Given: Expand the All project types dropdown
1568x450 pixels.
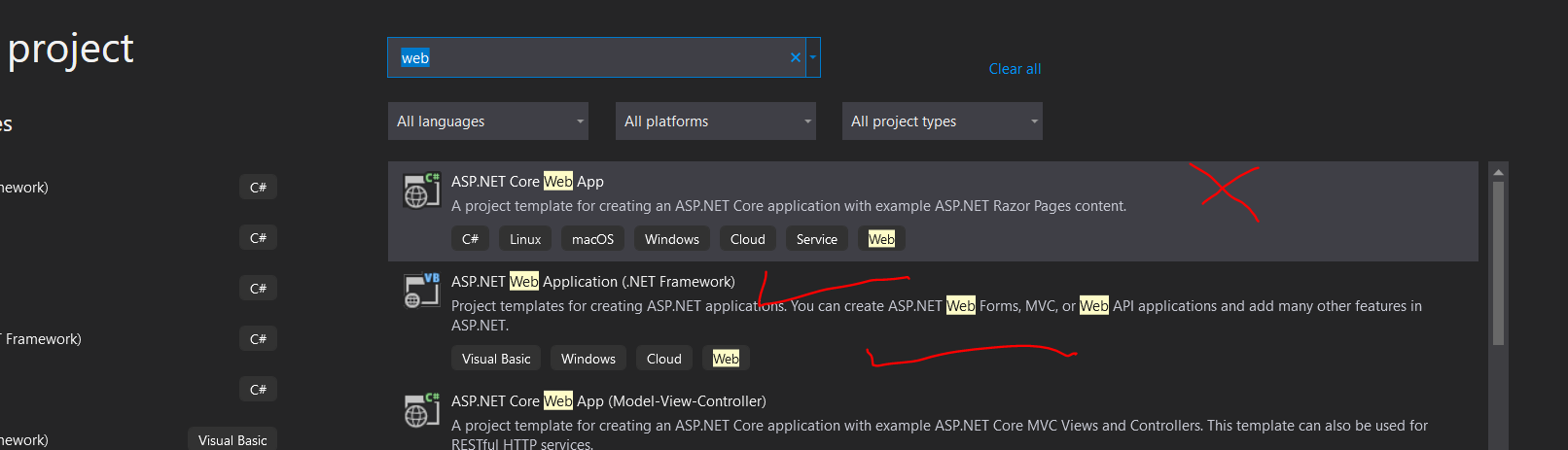Looking at the screenshot, I should click(942, 121).
